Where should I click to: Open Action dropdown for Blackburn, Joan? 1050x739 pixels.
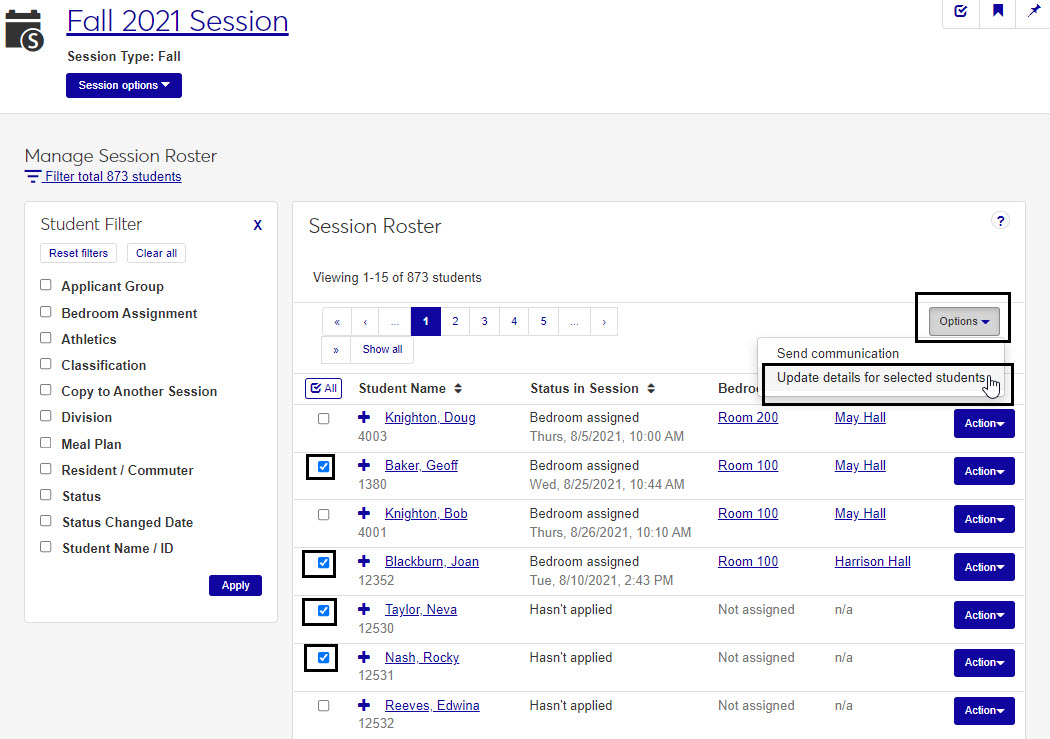(x=984, y=567)
